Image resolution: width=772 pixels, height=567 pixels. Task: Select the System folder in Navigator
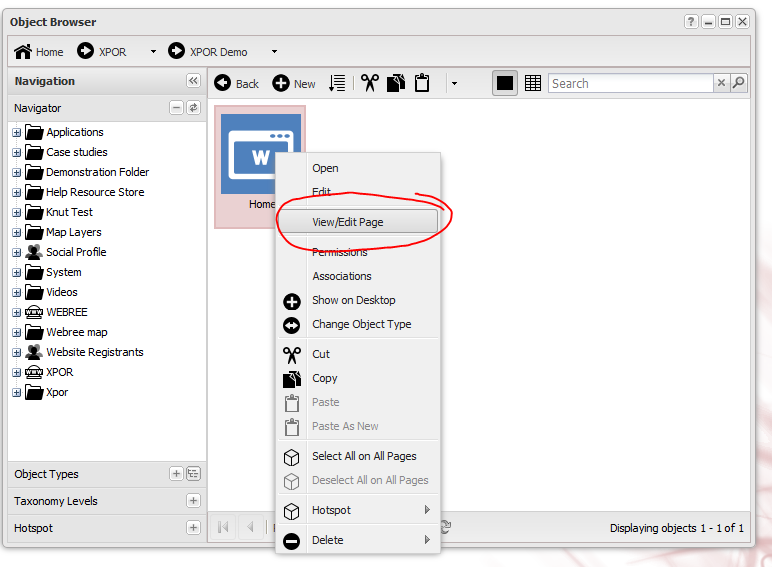[x=64, y=272]
